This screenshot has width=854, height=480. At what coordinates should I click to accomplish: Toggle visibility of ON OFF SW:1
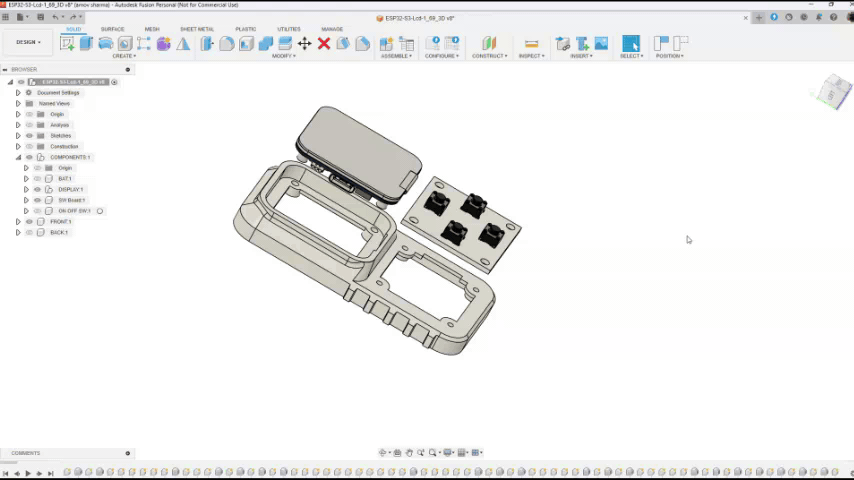click(x=38, y=211)
